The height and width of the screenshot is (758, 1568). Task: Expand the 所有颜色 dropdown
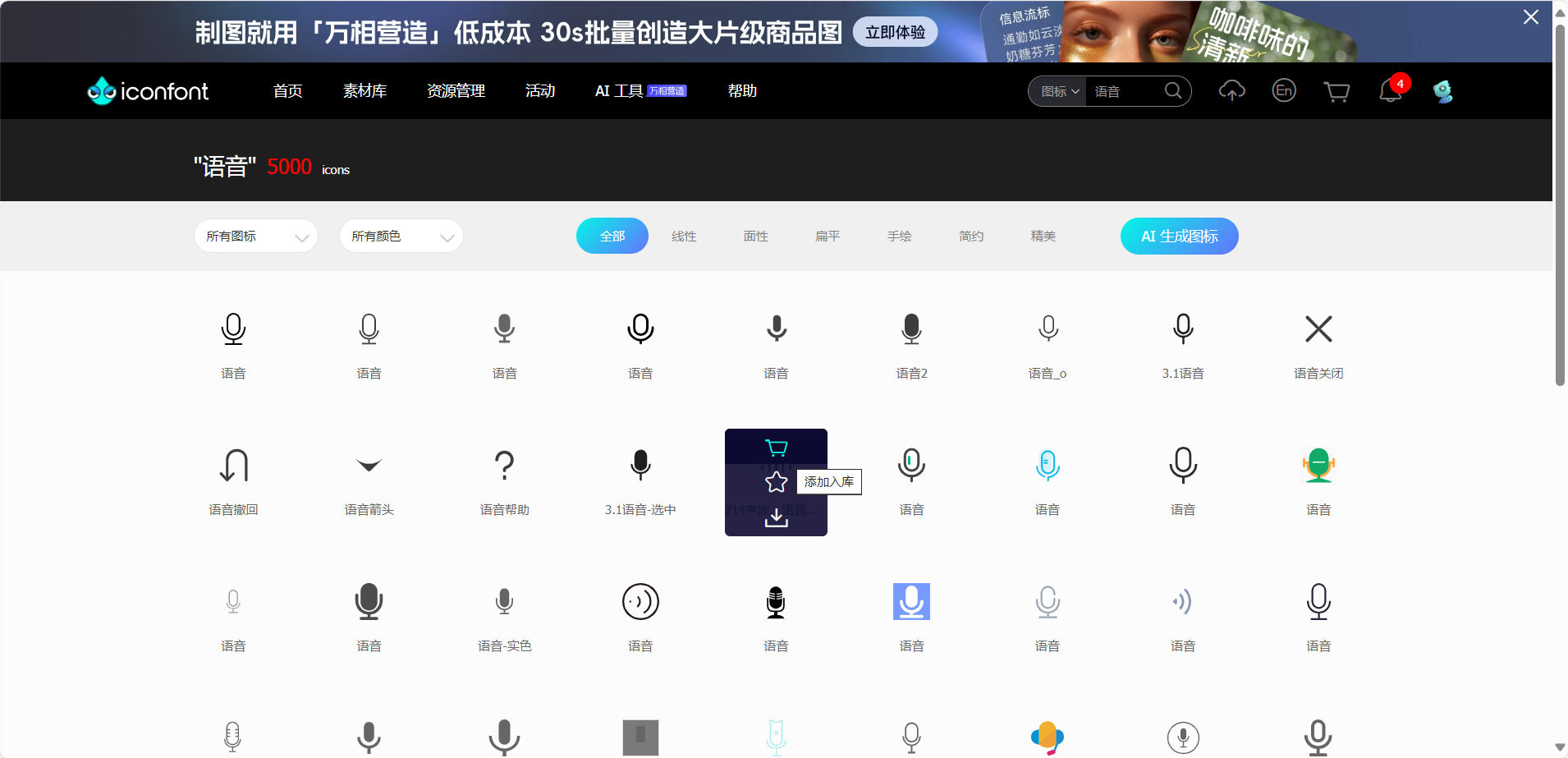pyautogui.click(x=401, y=237)
